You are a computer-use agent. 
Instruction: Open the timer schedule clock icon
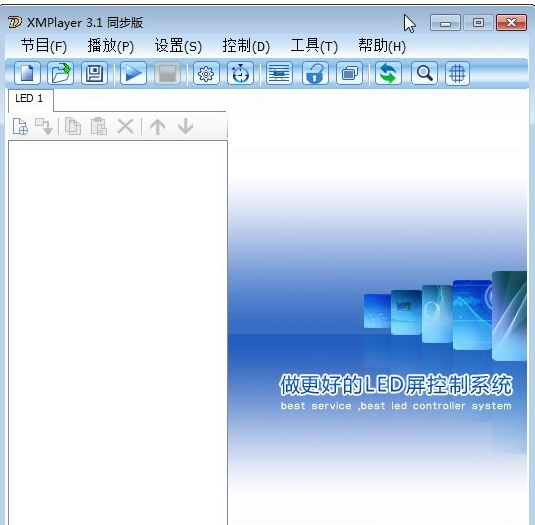coord(241,73)
